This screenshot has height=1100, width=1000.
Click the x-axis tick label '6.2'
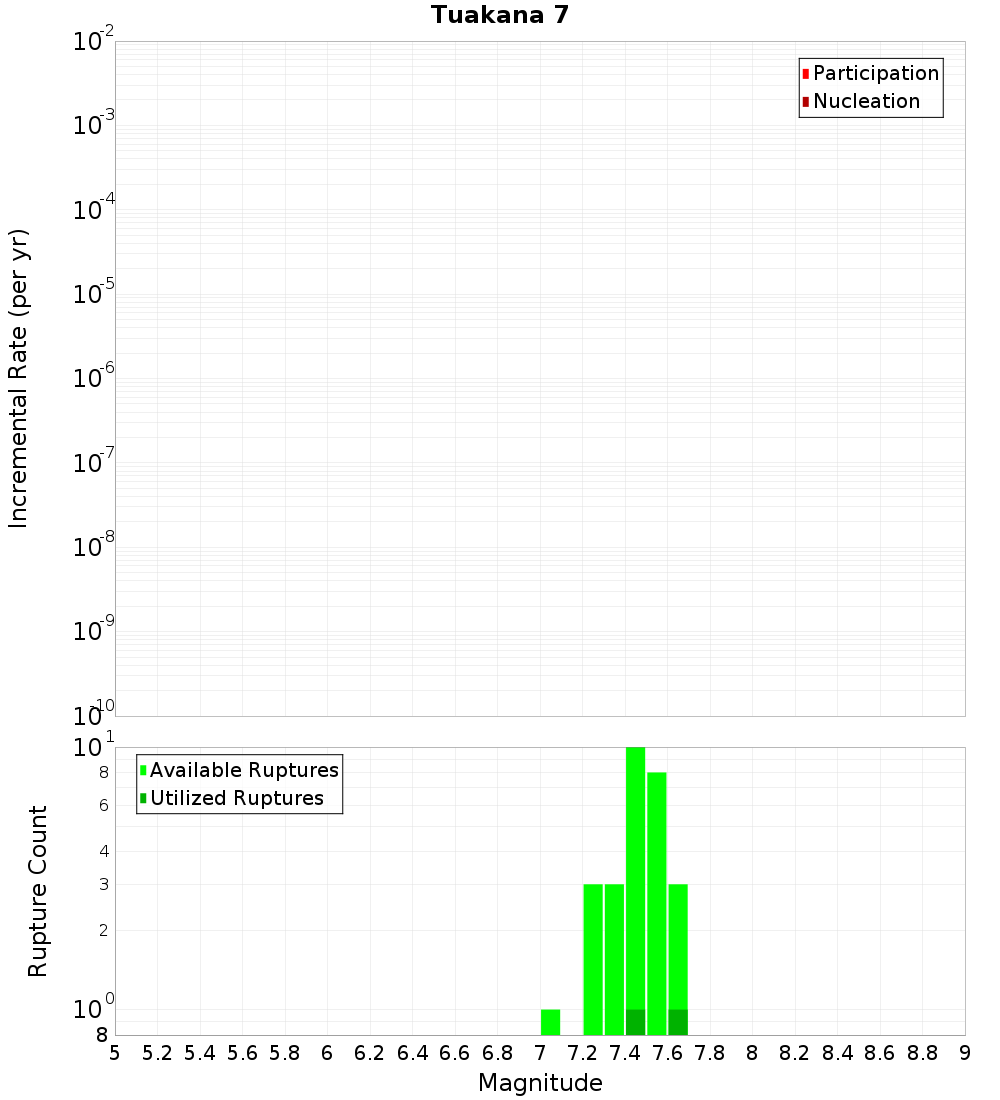tap(370, 1054)
